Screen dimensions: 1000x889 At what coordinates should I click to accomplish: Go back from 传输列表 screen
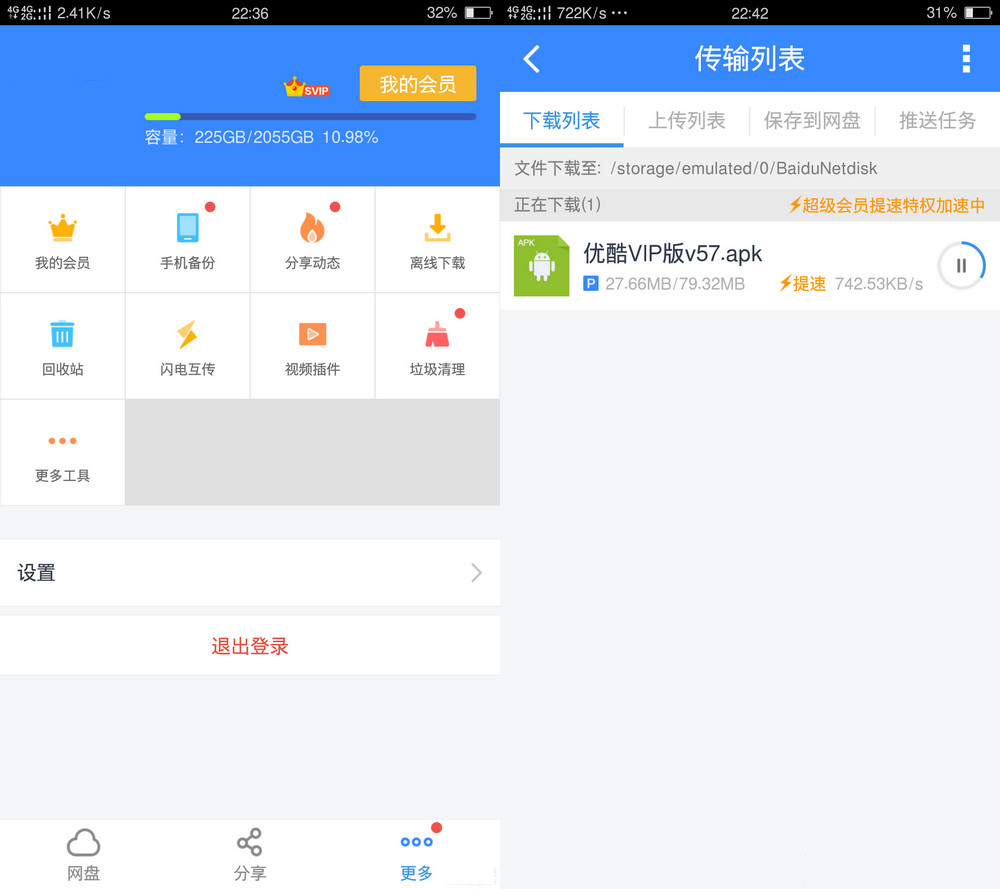click(x=532, y=59)
